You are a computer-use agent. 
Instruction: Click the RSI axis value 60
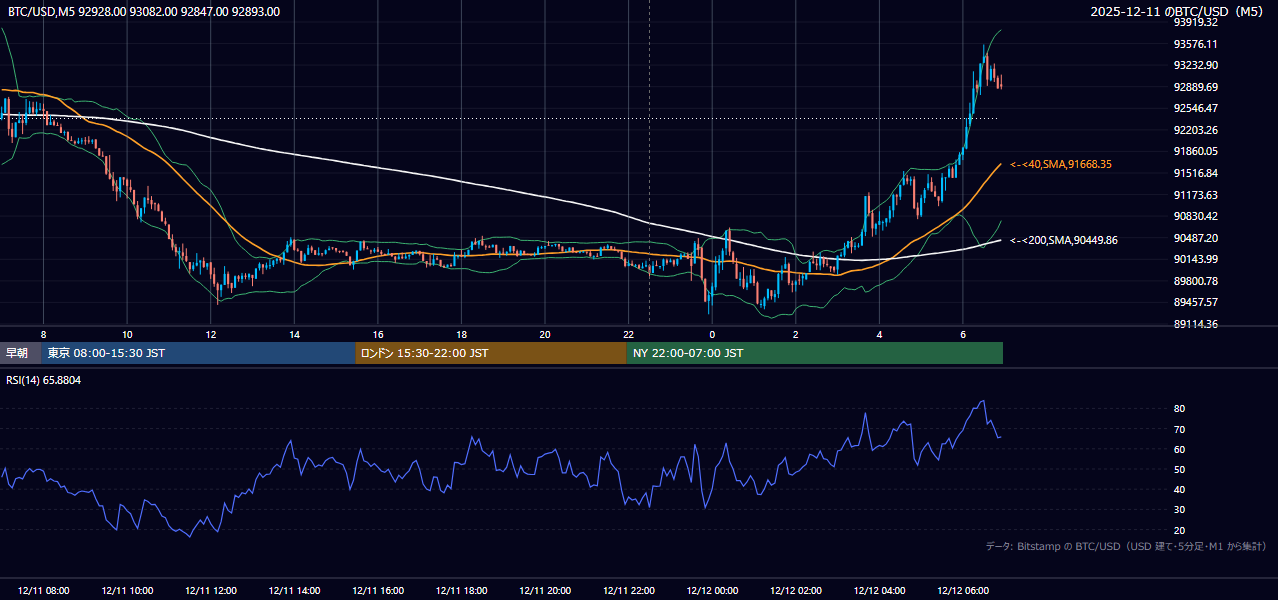tap(1179, 449)
